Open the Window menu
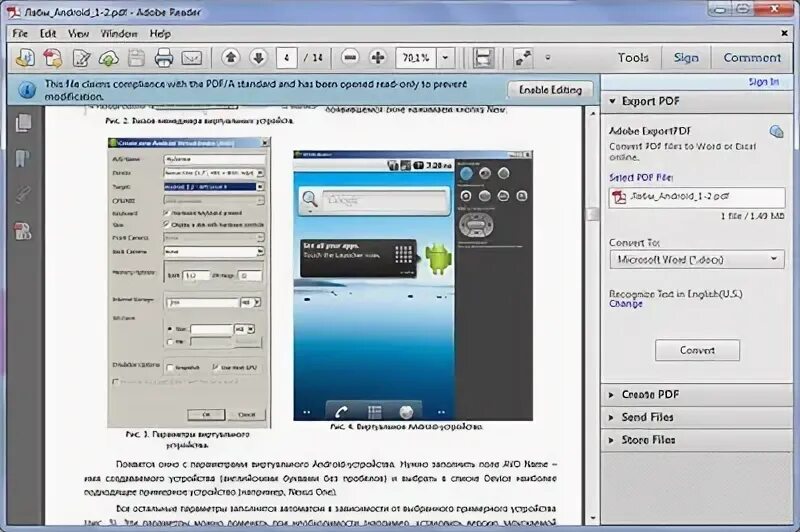800x532 pixels. (x=119, y=34)
